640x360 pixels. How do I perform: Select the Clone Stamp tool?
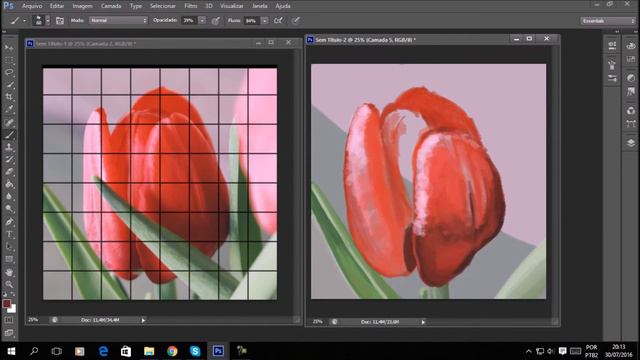(x=9, y=147)
